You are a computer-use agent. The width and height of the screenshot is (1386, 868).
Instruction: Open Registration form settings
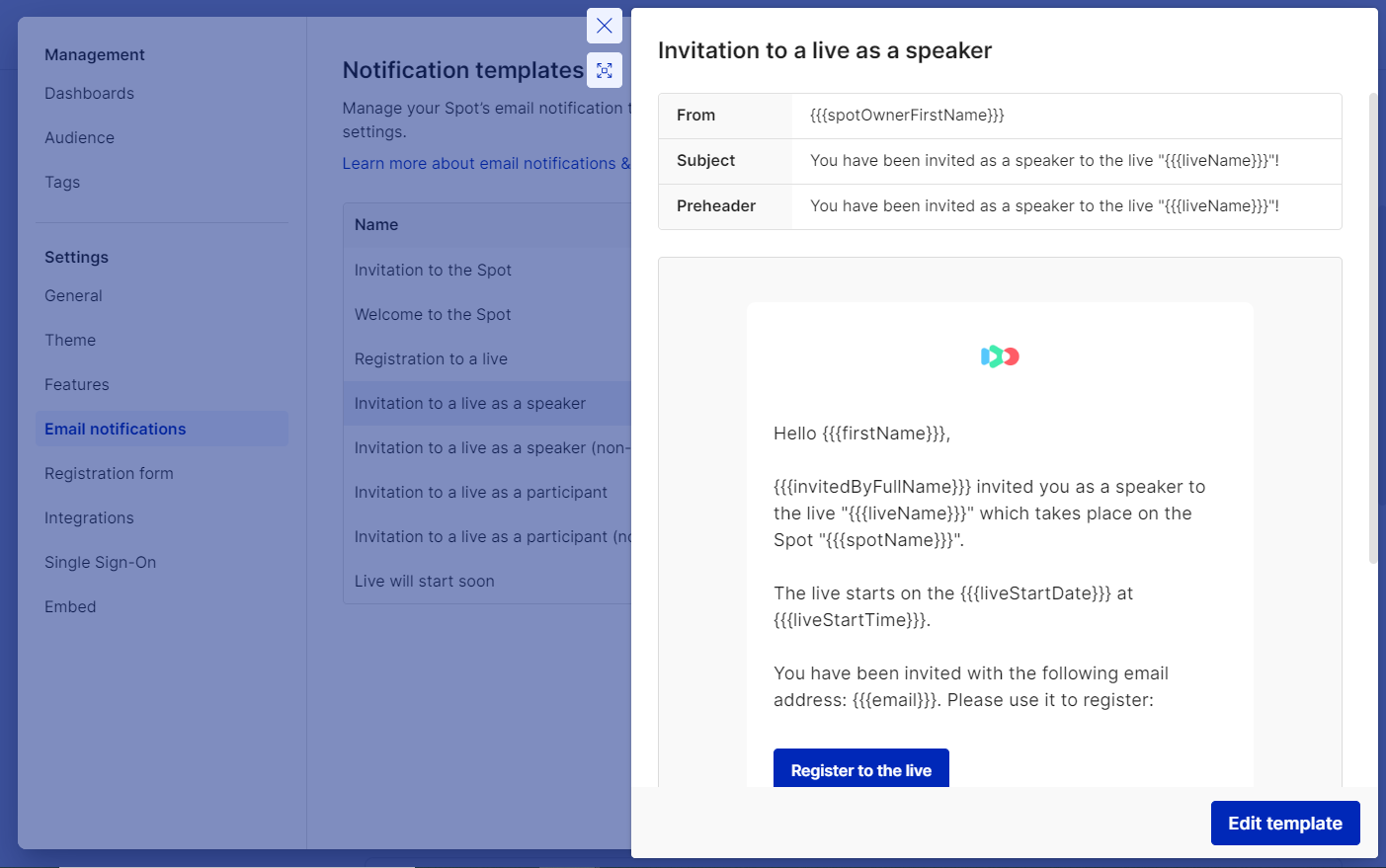(109, 474)
